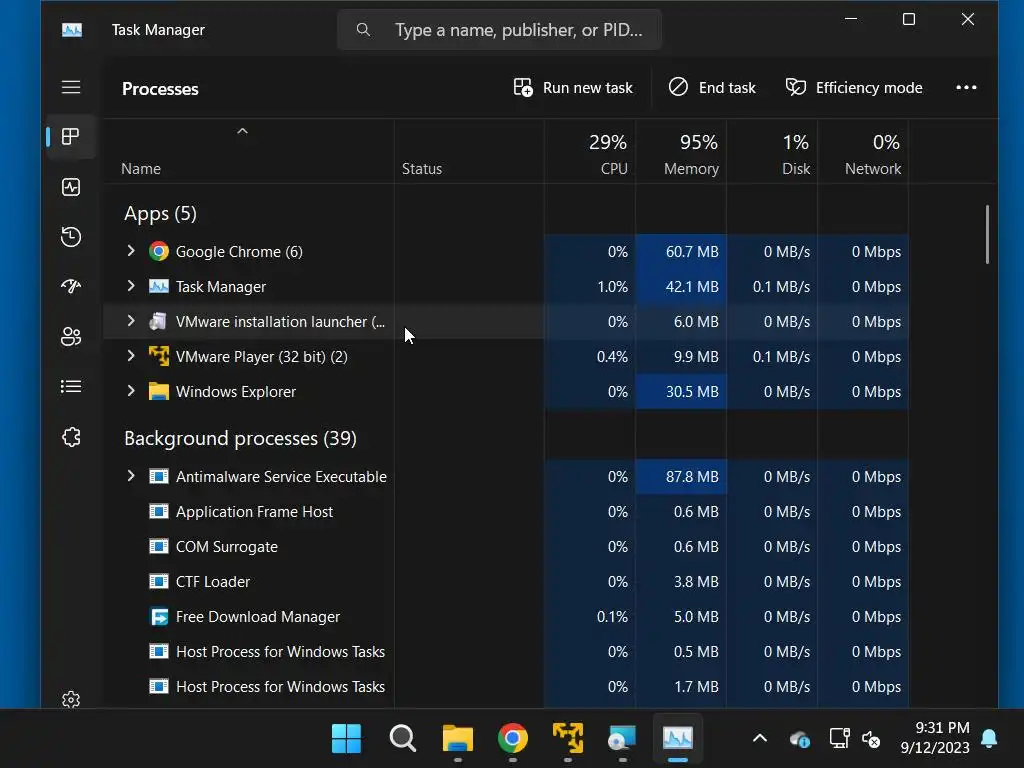The width and height of the screenshot is (1024, 768).
Task: Click the Task Manager process row icon
Action: pos(159,287)
